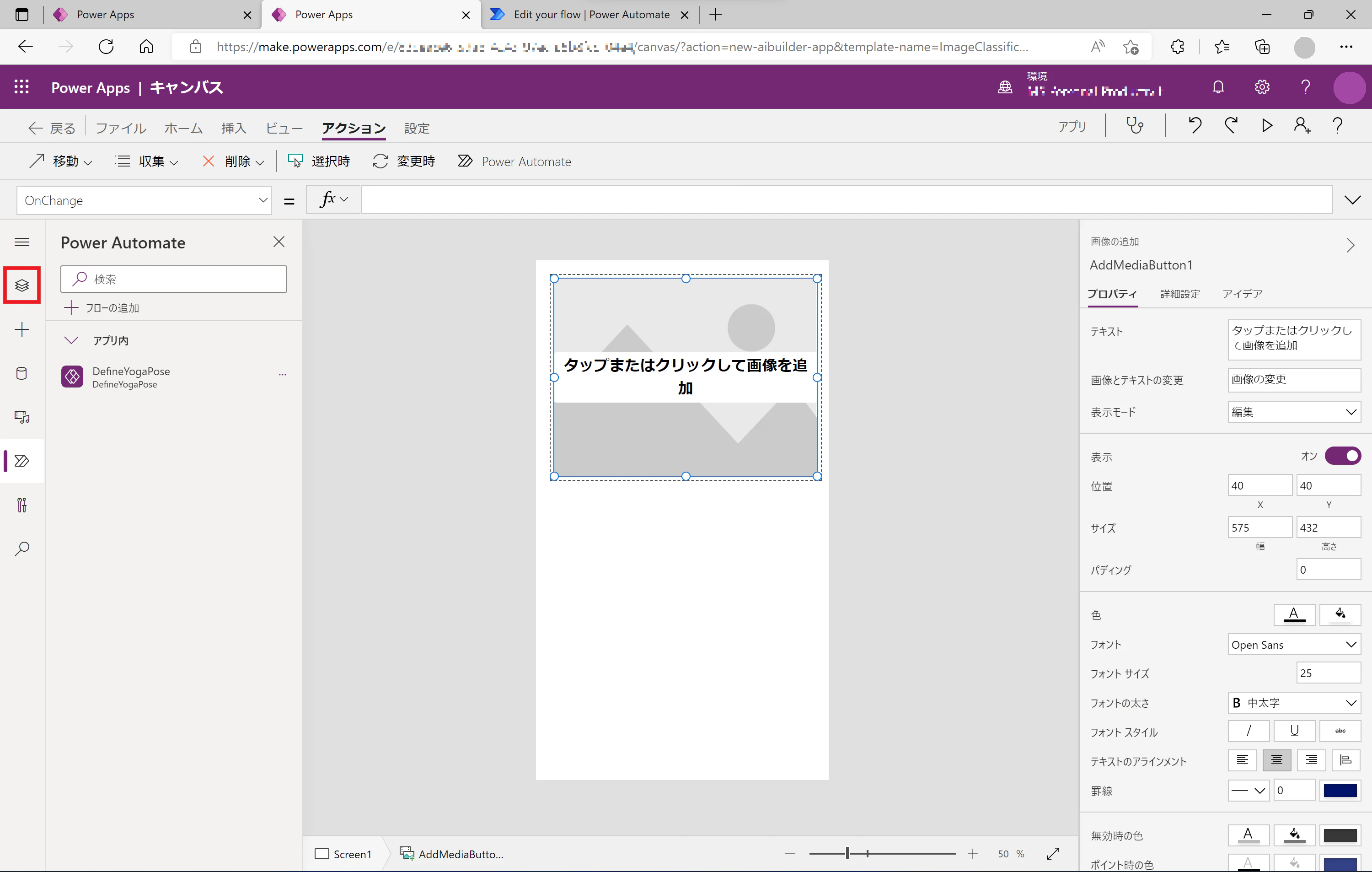Click the Undo arrow
This screenshot has height=872, width=1372.
[x=1195, y=126]
